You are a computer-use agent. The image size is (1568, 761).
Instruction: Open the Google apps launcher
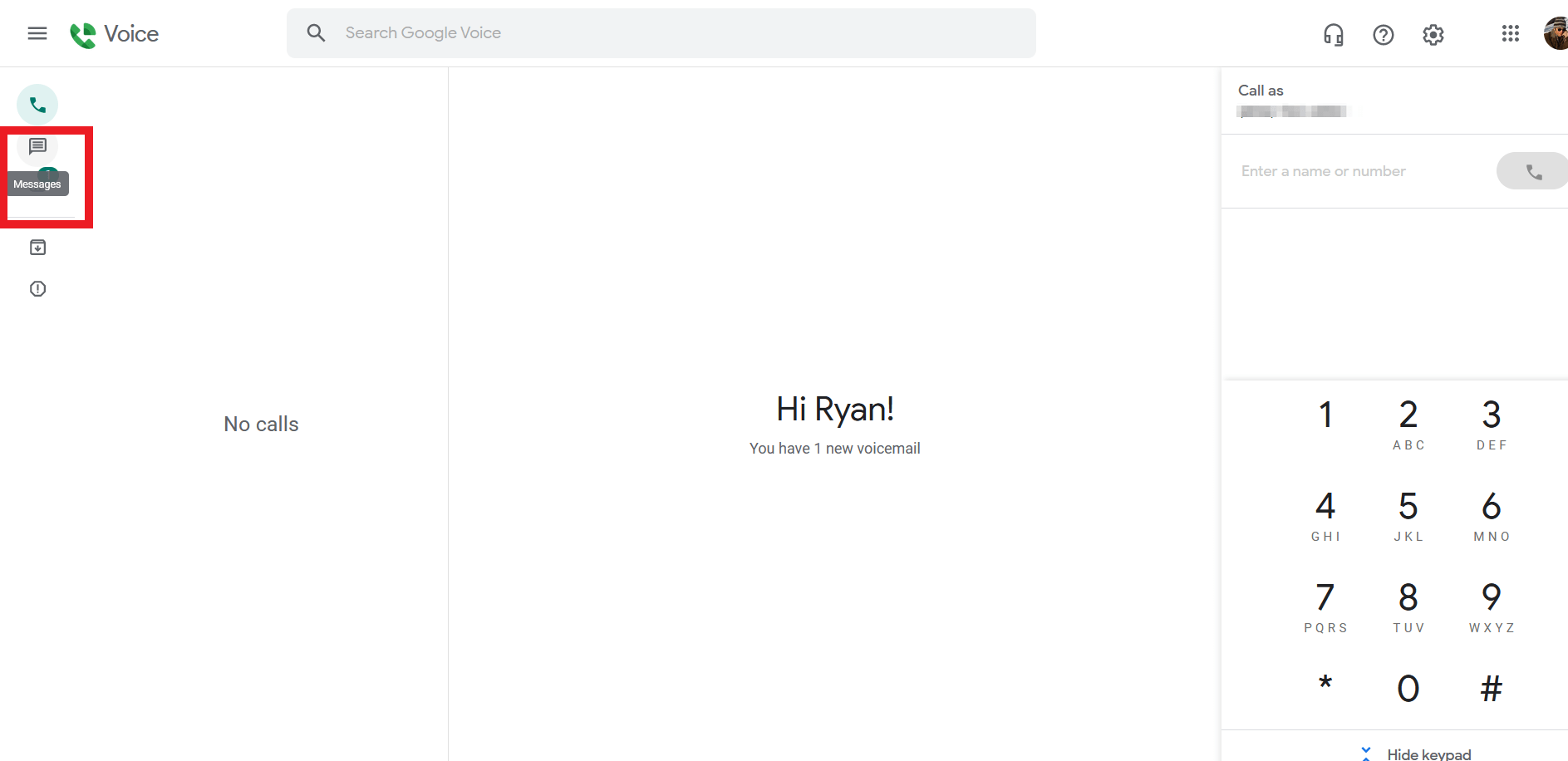click(x=1511, y=33)
